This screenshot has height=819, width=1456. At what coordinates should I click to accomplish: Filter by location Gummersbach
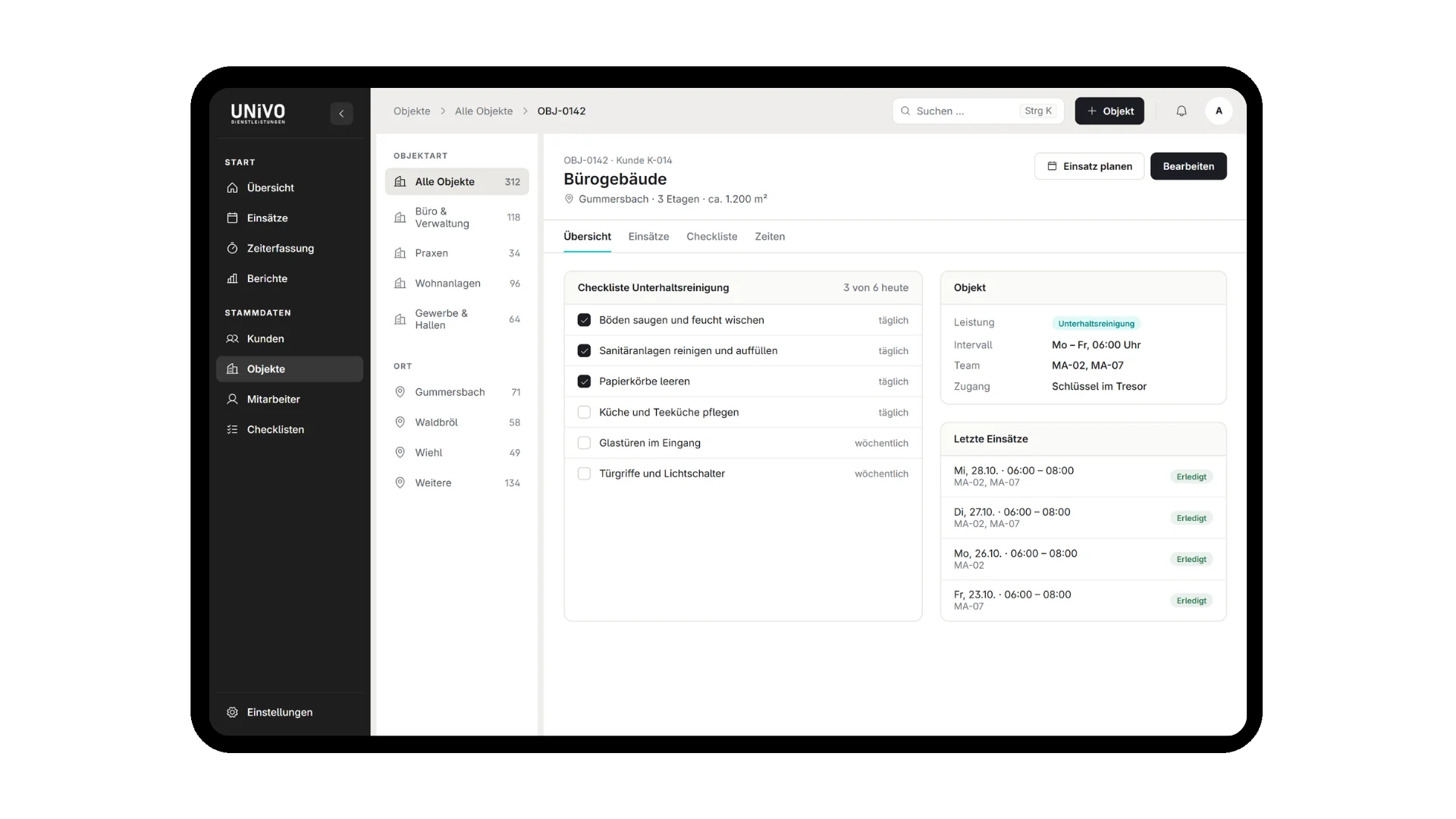457,392
